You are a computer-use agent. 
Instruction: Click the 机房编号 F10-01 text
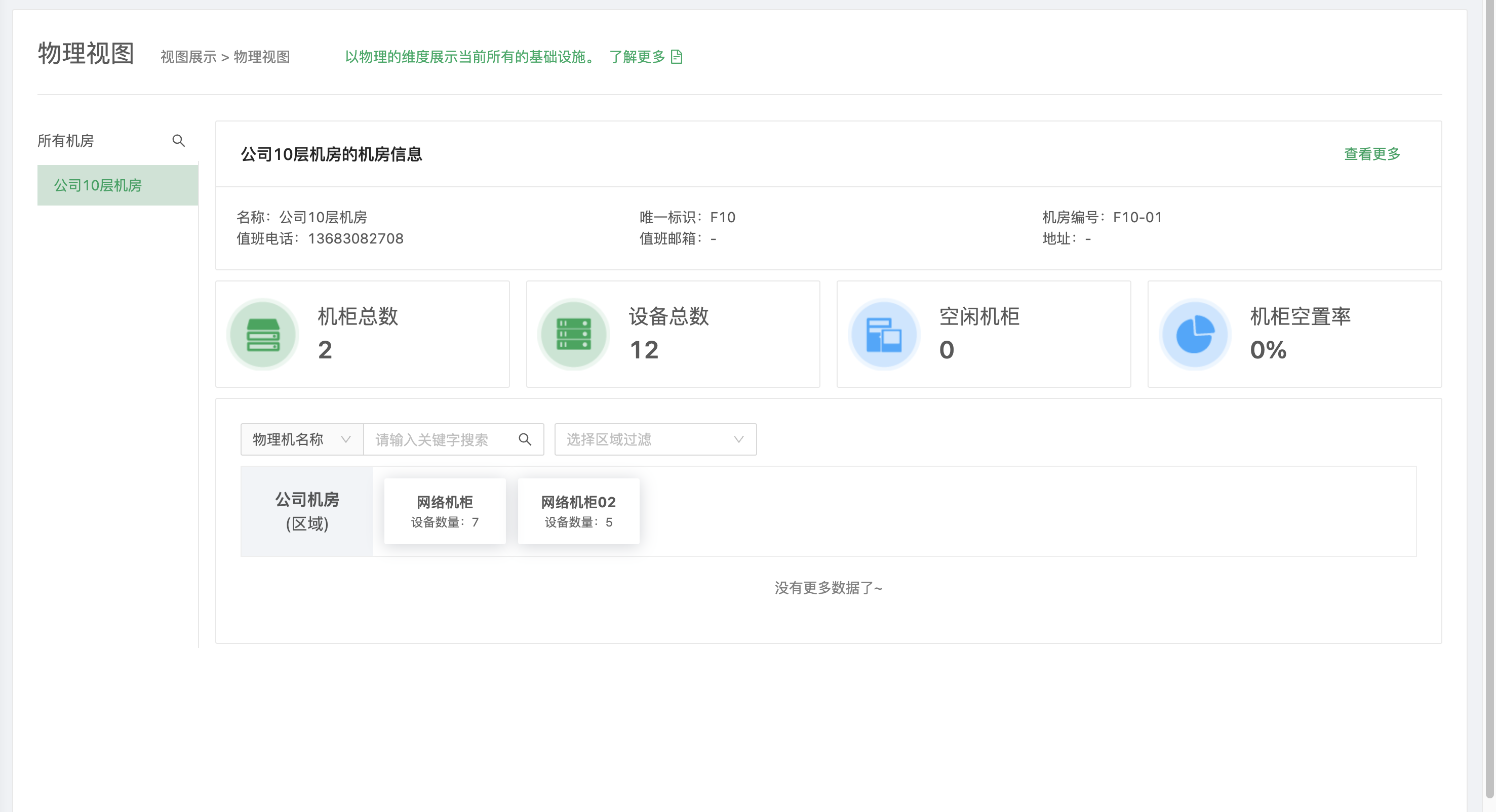click(x=1103, y=217)
